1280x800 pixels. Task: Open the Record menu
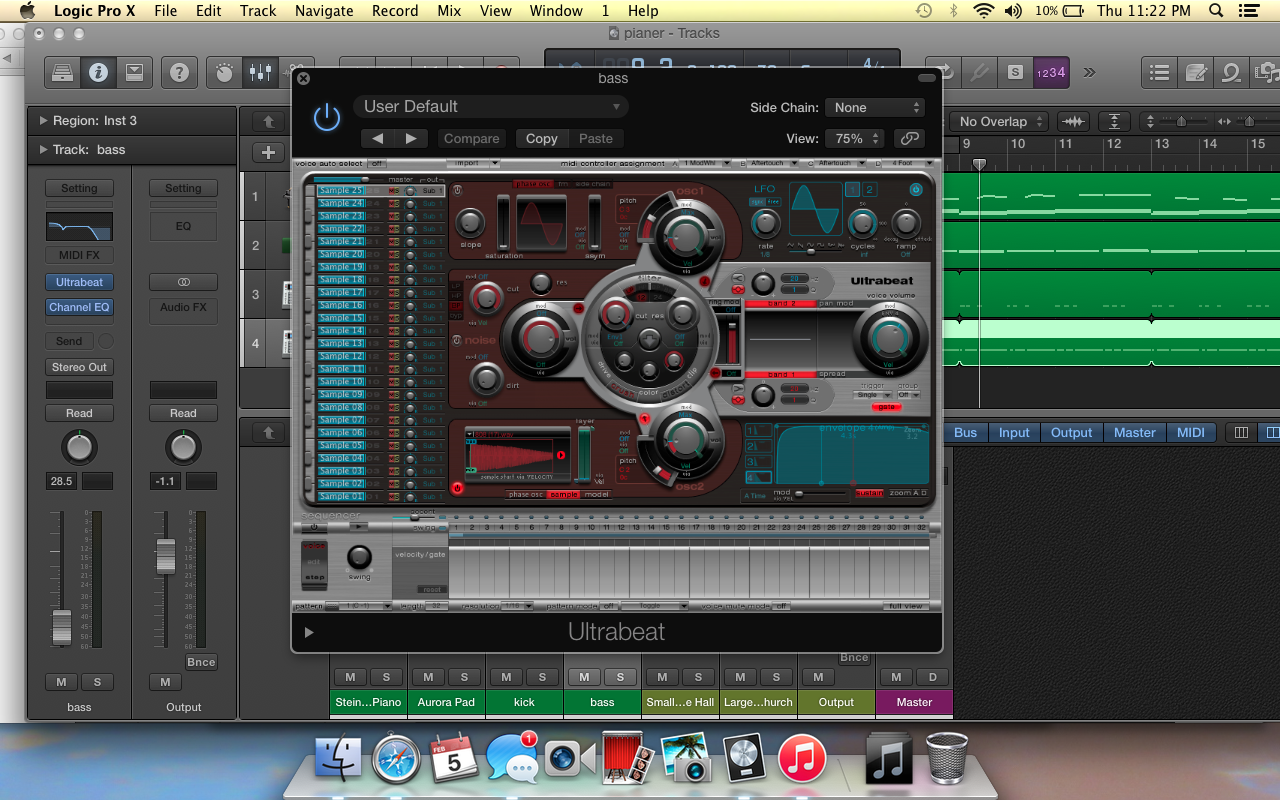(395, 11)
